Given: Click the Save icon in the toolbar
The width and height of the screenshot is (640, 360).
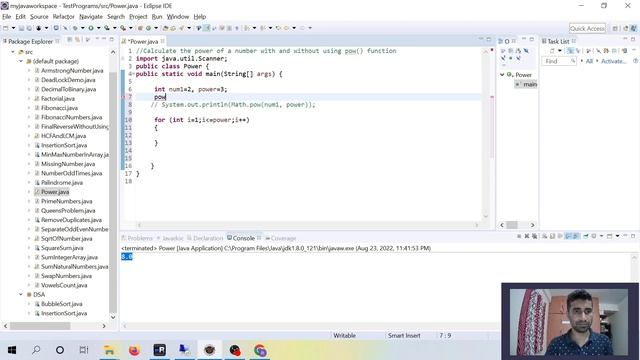Looking at the screenshot, I should 21,28.
